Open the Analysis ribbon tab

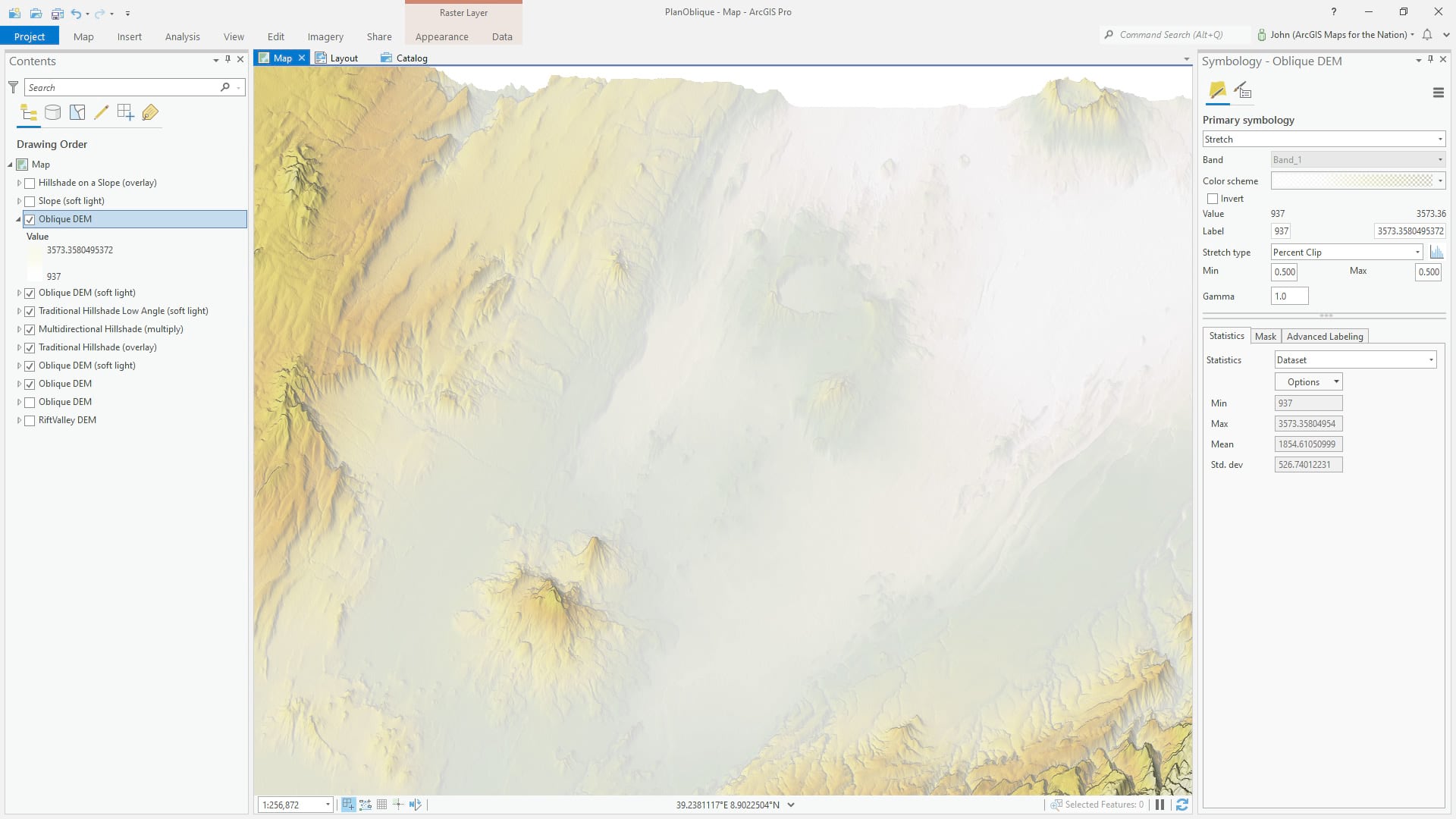[x=182, y=36]
